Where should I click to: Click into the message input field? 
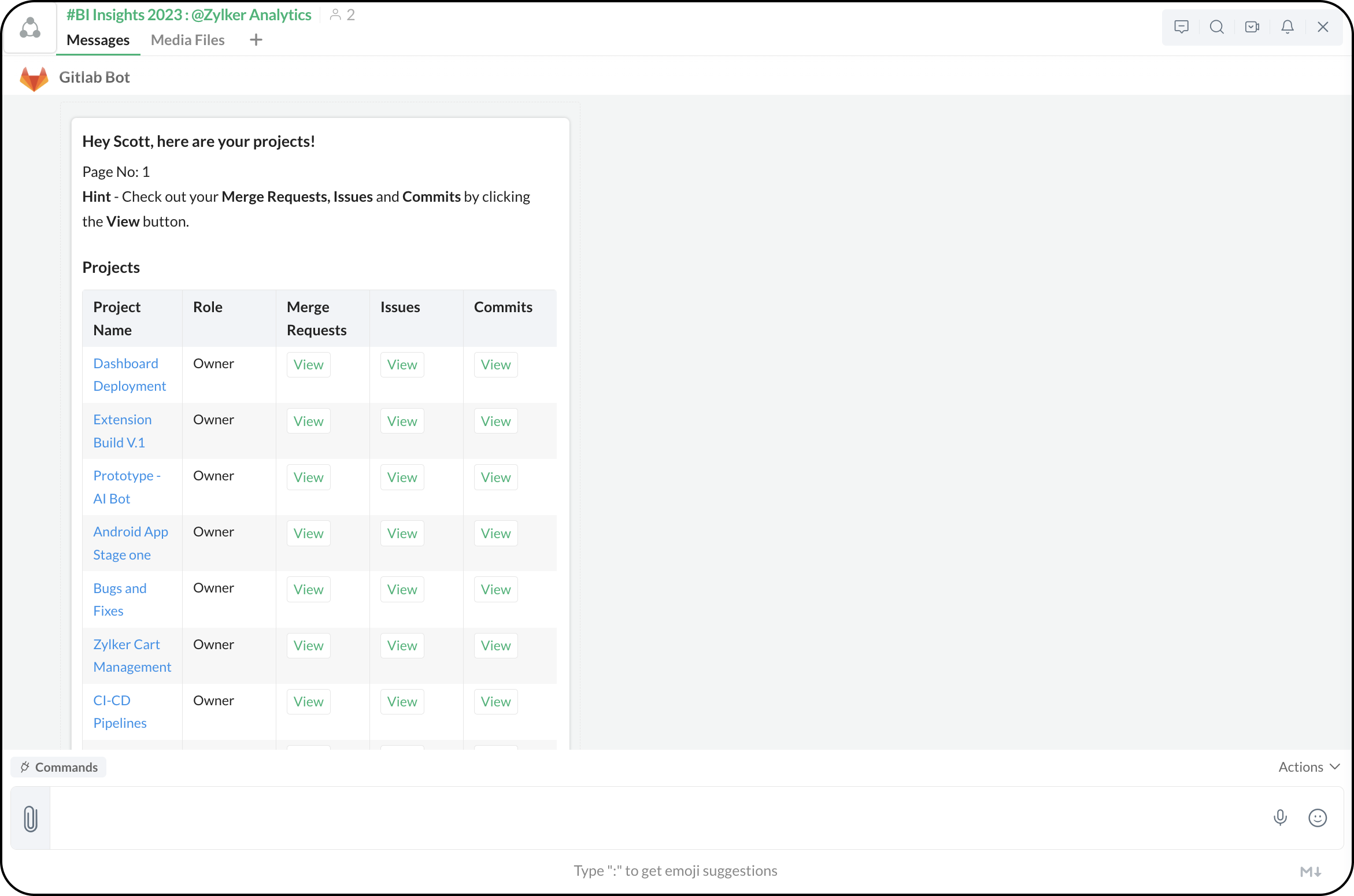659,817
